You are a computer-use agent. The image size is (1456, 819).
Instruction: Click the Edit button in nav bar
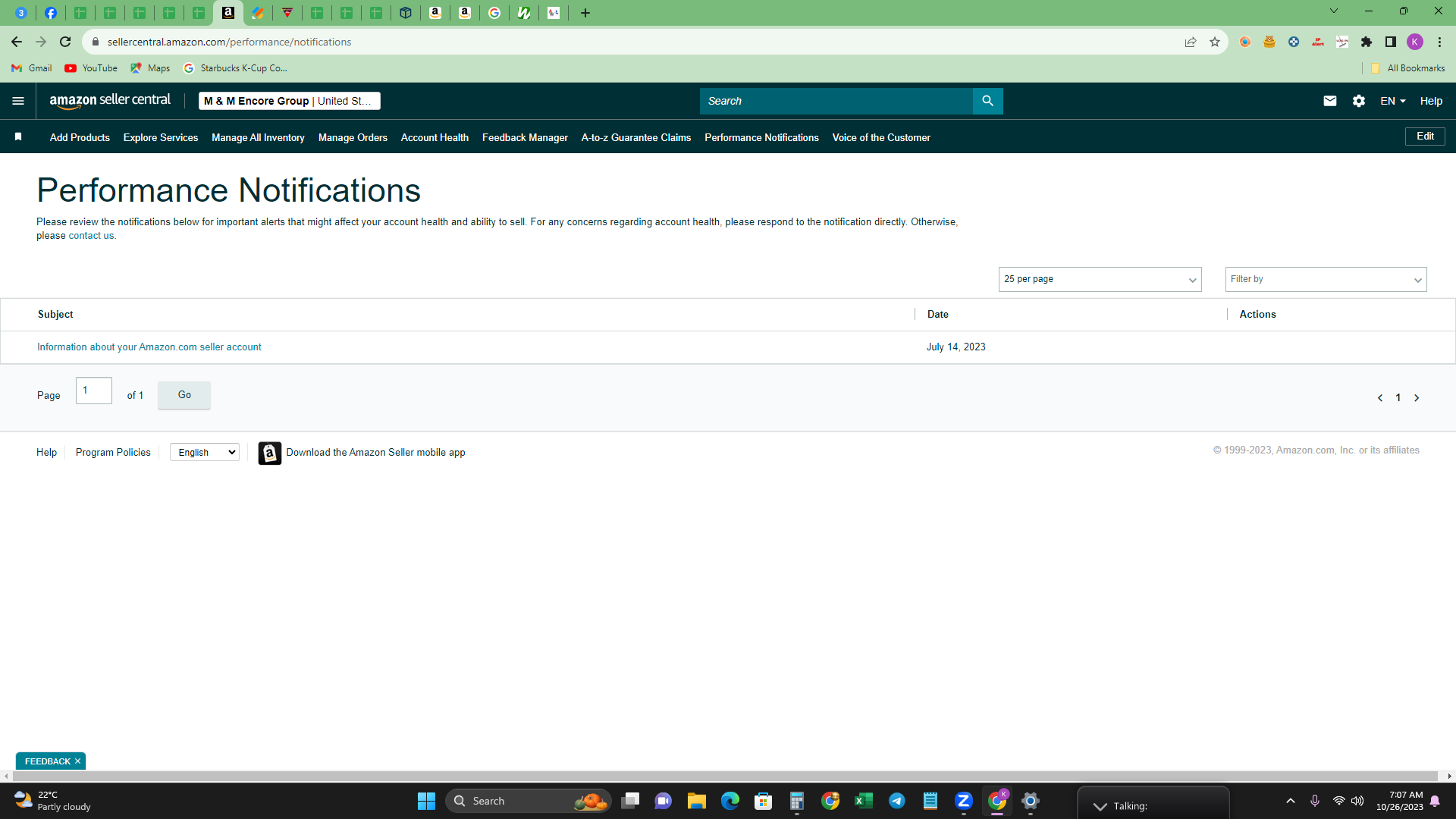coord(1425,136)
